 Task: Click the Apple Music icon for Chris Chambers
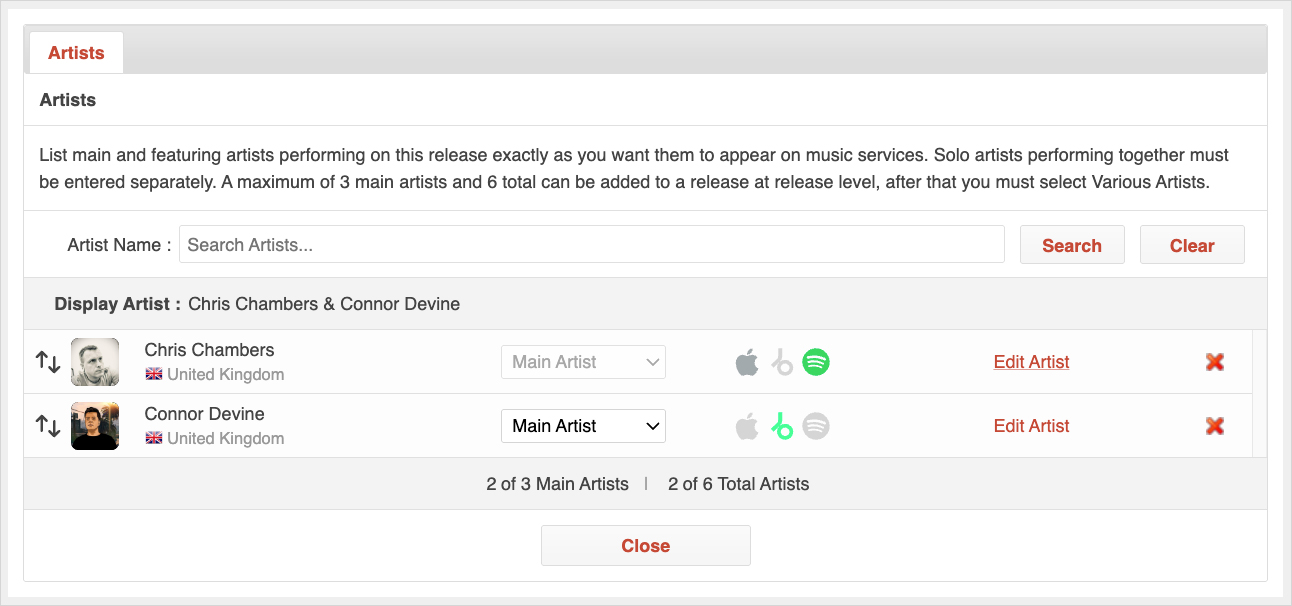pyautogui.click(x=748, y=362)
